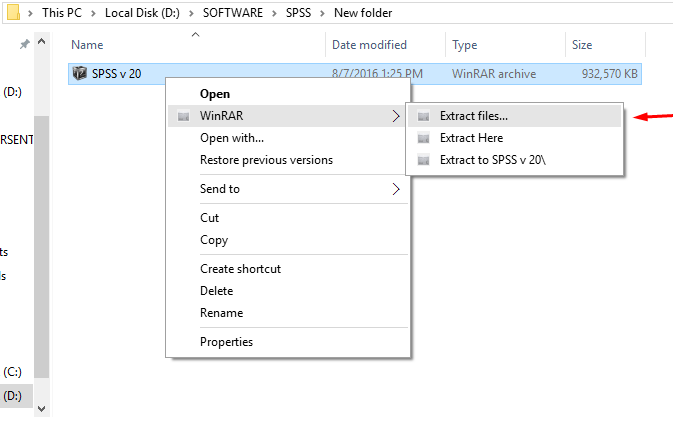Click Delete in the context menu
The height and width of the screenshot is (422, 673).
pyautogui.click(x=216, y=291)
